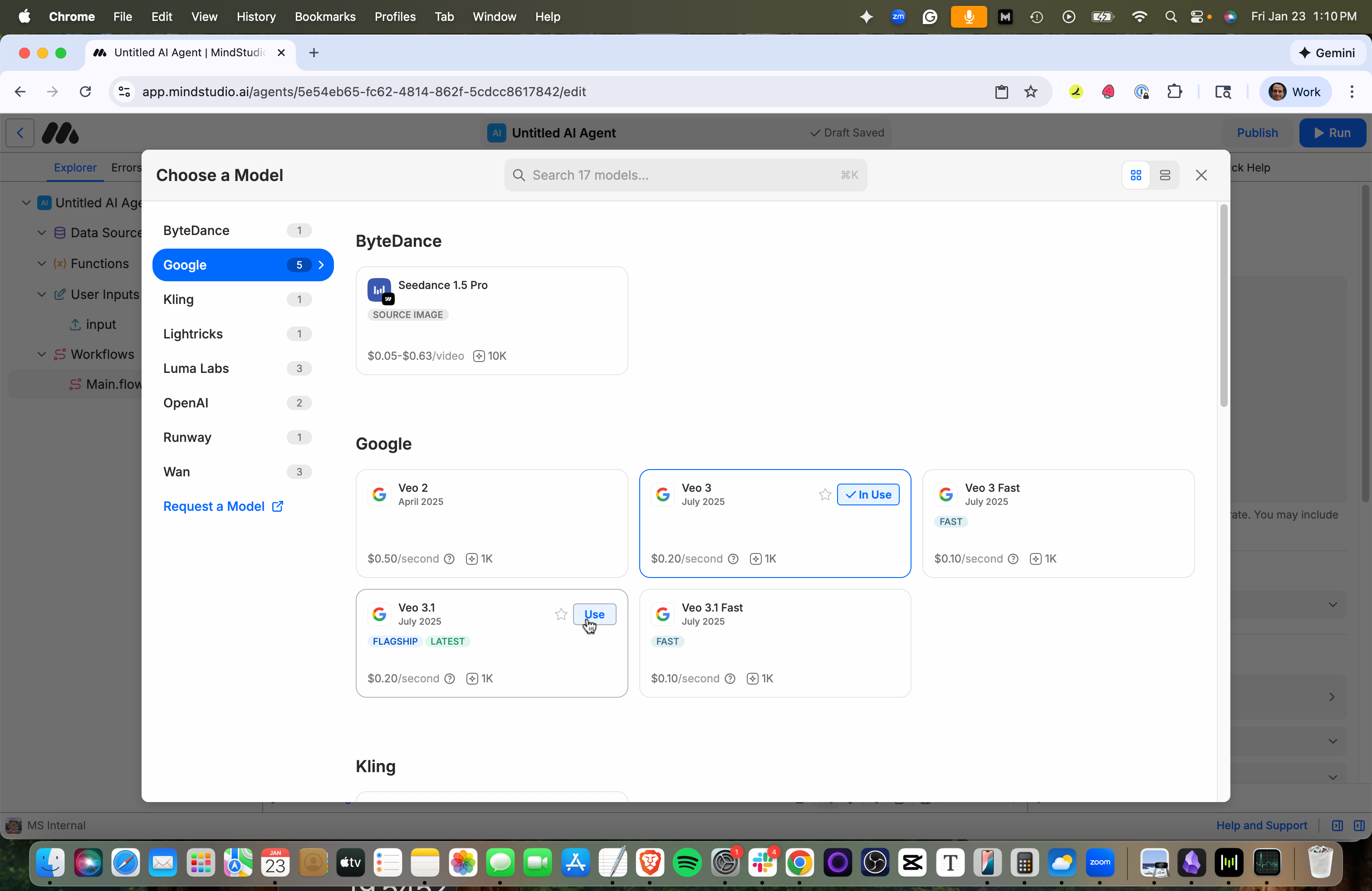1372x891 pixels.
Task: Toggle In Use on the Veo 3 model
Action: (x=868, y=494)
